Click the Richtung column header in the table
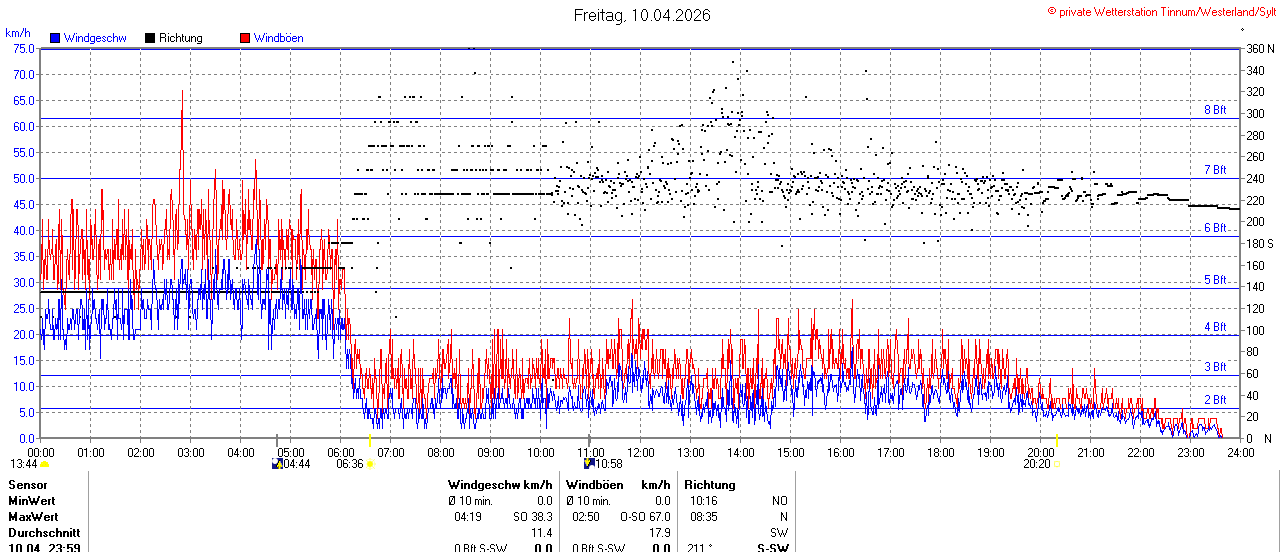Screen dimensions: 1280x552 click(x=712, y=485)
